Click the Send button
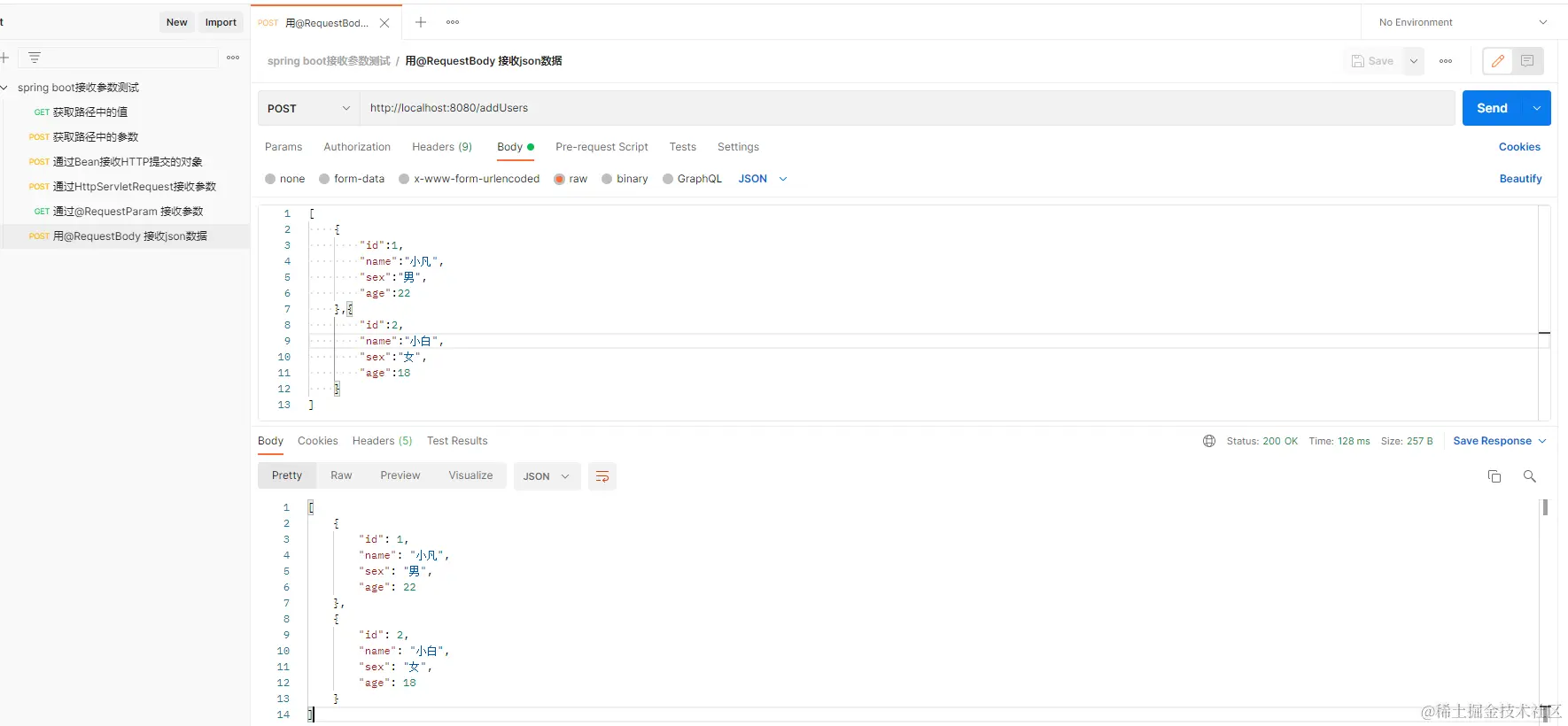Viewport: 1568px width, 726px height. click(1493, 108)
